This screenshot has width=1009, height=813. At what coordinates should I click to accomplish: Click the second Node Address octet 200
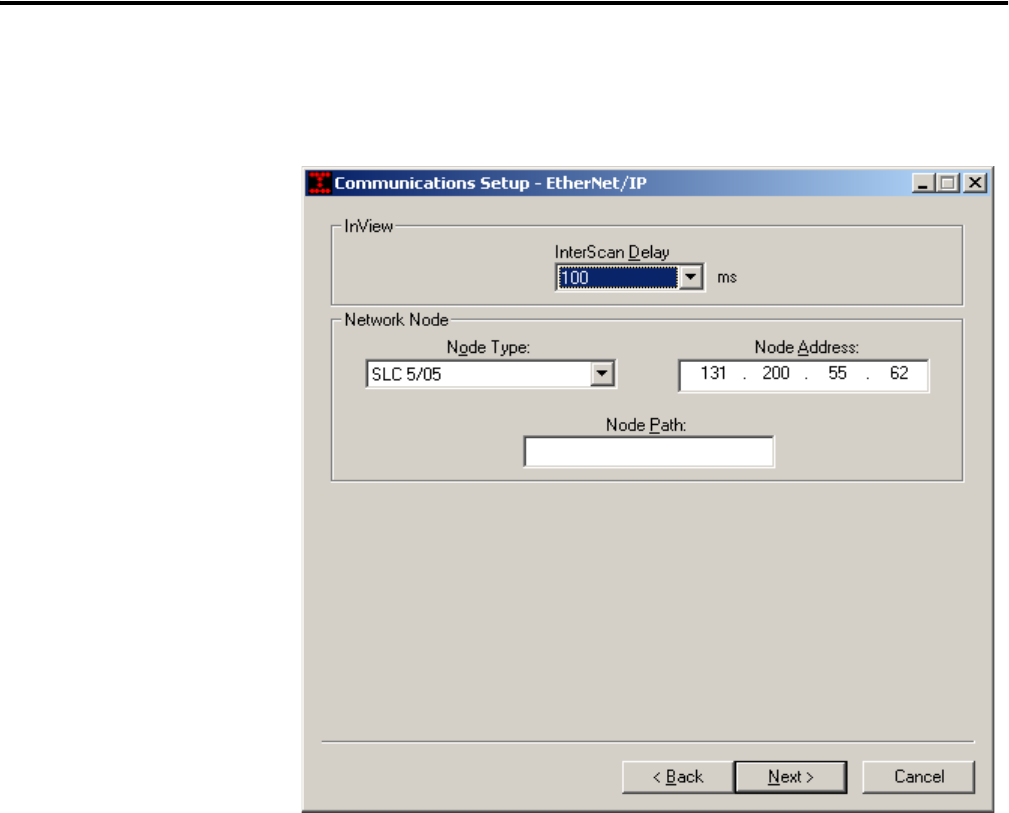click(775, 373)
